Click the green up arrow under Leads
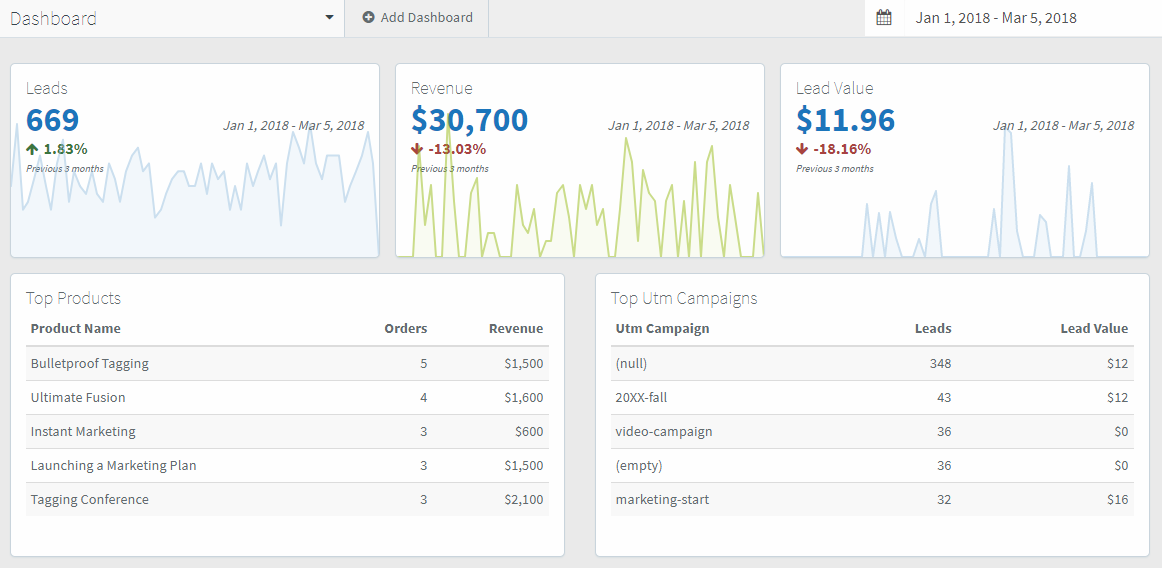 coord(32,149)
